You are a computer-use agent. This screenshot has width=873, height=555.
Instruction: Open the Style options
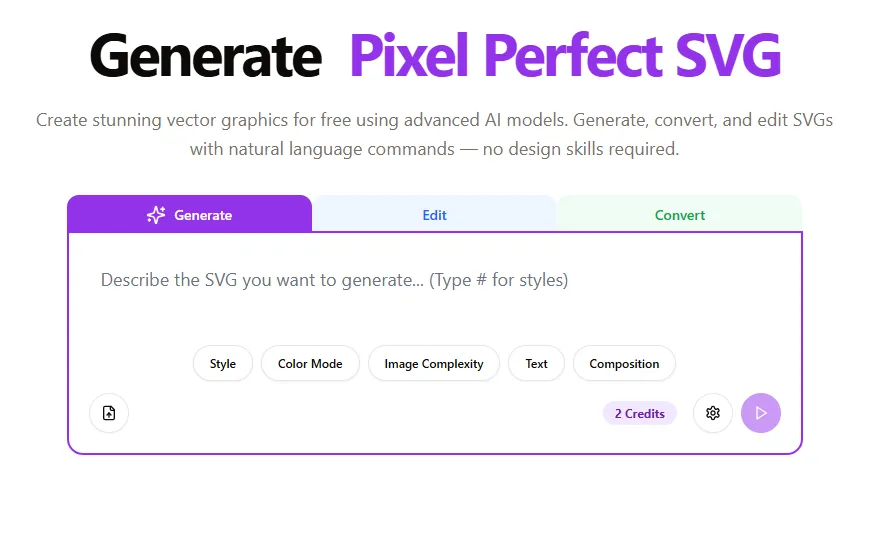223,364
